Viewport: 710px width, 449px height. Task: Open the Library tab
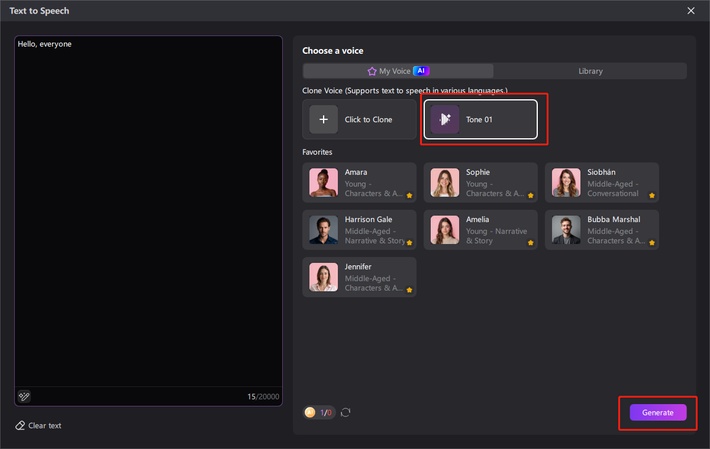[x=590, y=71]
